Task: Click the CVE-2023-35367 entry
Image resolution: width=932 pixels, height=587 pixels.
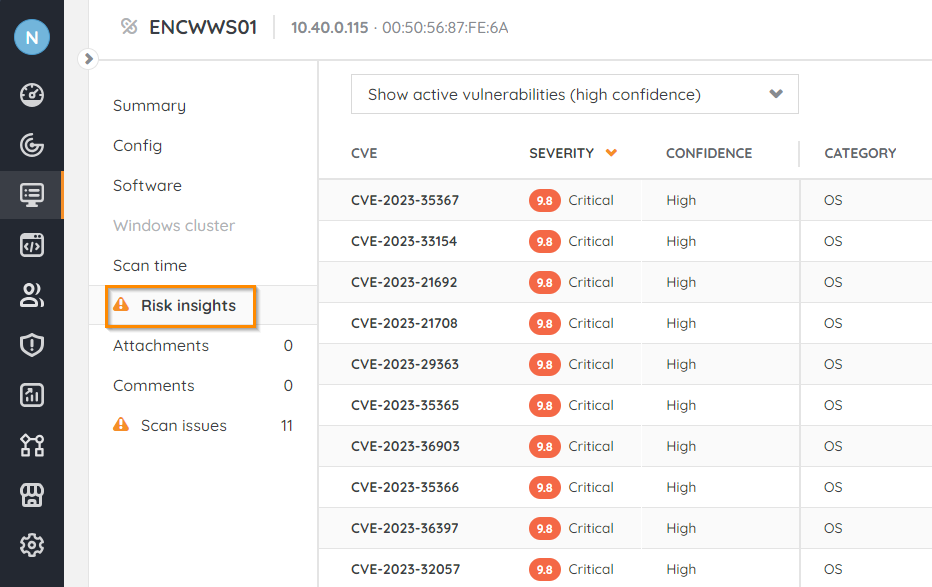Action: click(405, 200)
